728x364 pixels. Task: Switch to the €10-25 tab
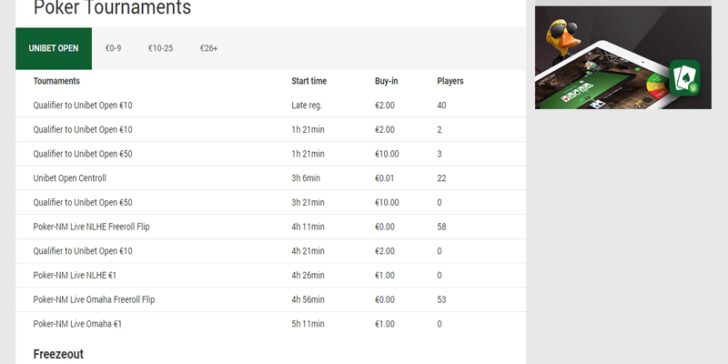click(x=161, y=48)
